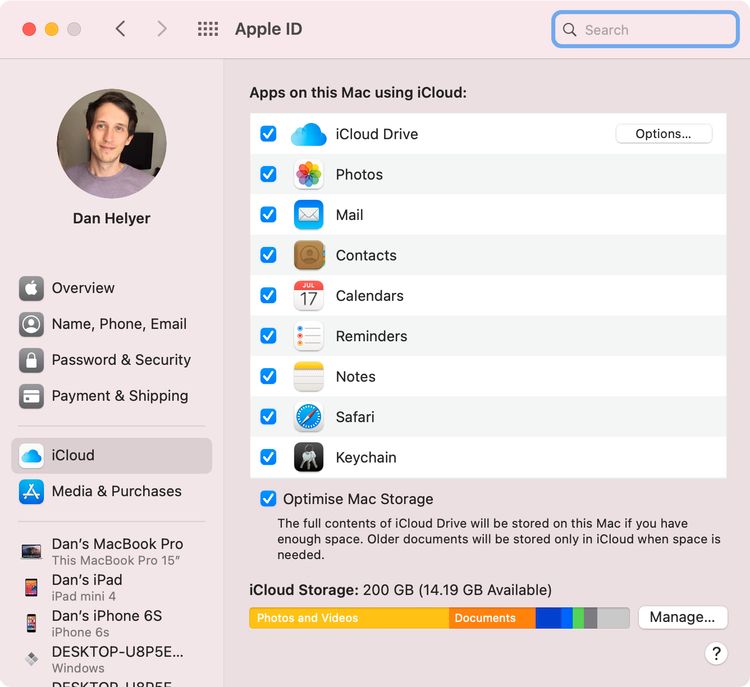
Task: Click the Search input field
Action: (x=645, y=30)
